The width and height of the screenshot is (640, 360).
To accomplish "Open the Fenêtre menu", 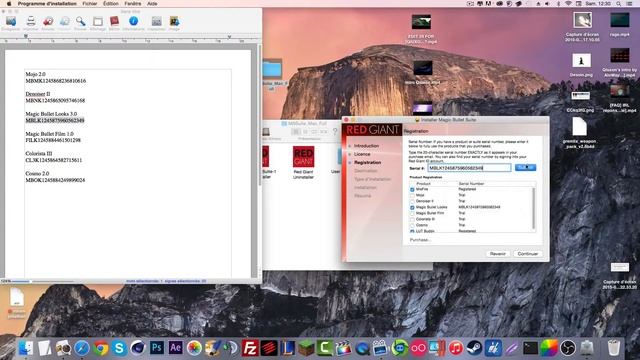I will 133,4.
